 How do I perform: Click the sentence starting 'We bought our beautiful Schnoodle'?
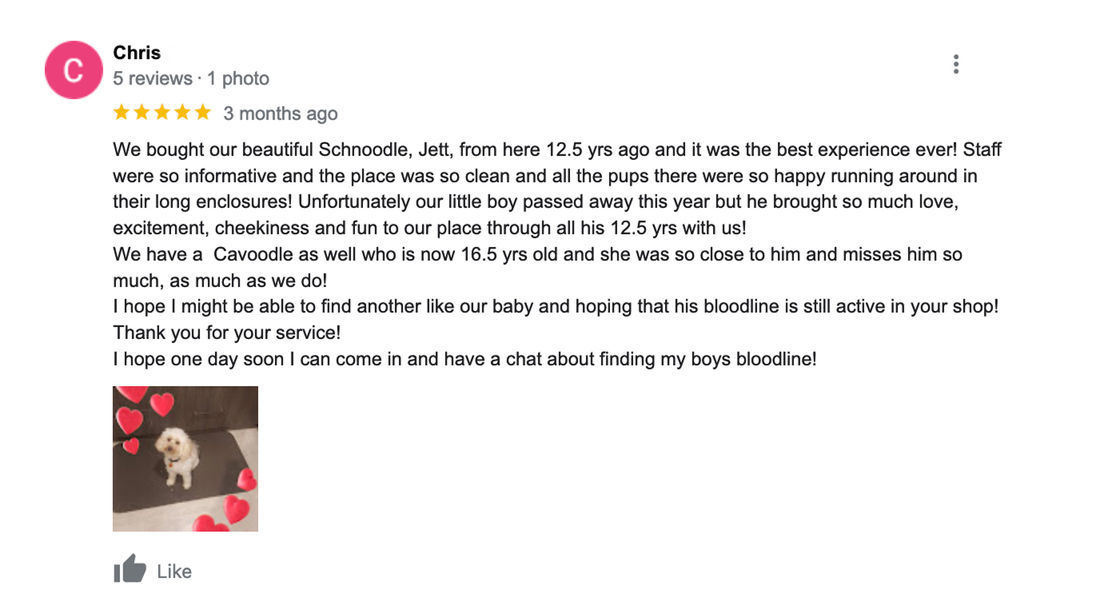[x=535, y=150]
